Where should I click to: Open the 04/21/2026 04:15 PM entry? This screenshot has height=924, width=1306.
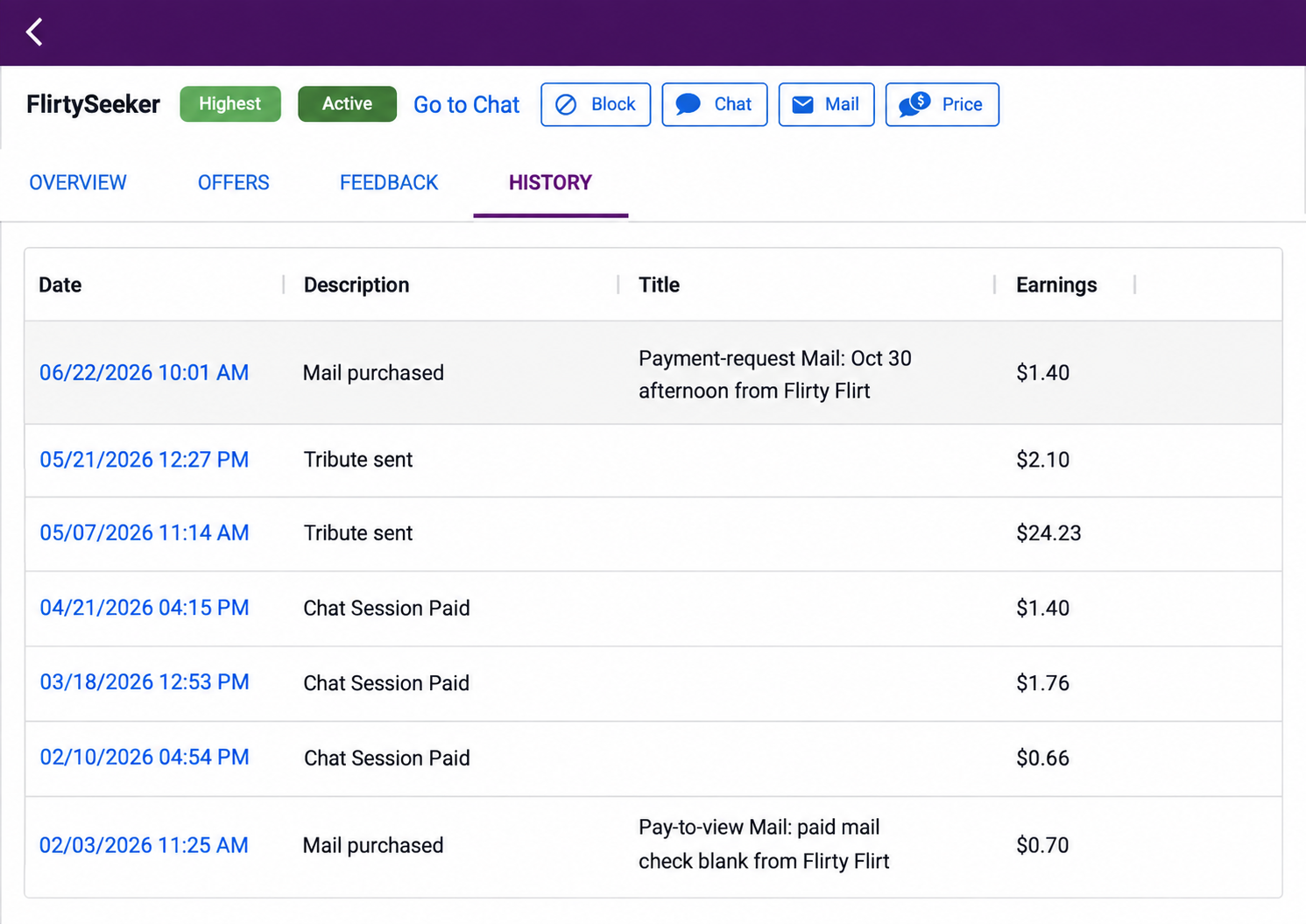click(145, 608)
